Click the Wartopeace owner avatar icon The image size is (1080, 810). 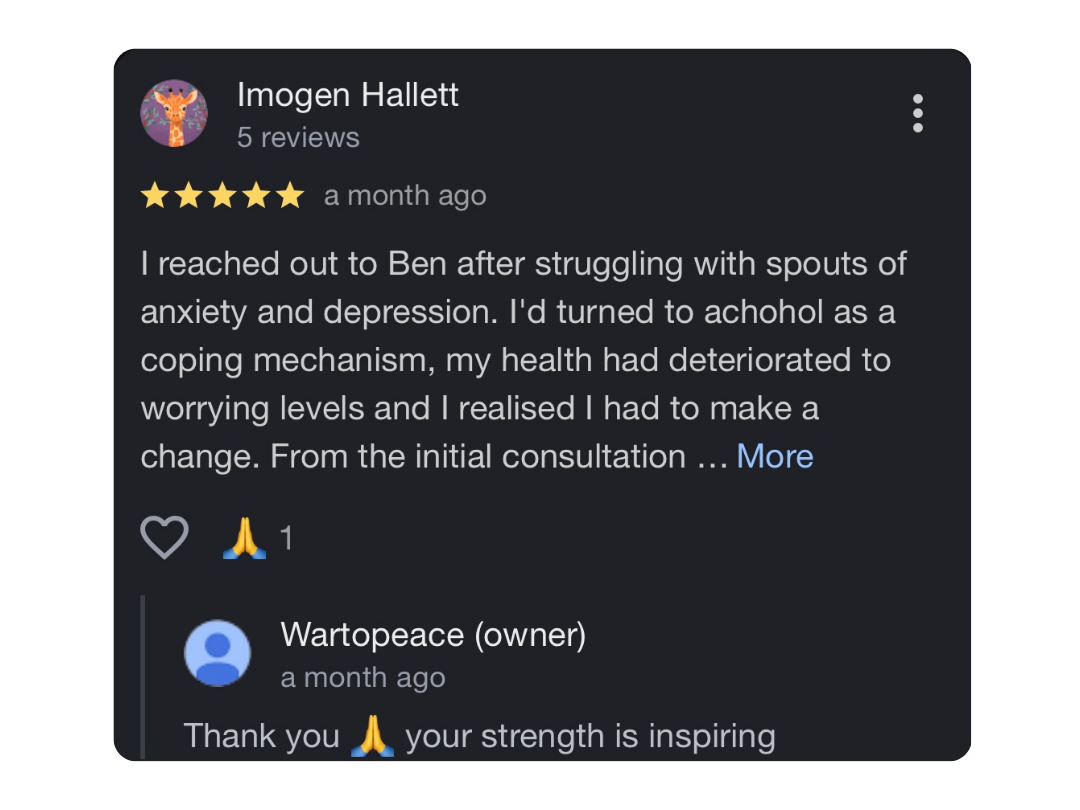tap(217, 653)
